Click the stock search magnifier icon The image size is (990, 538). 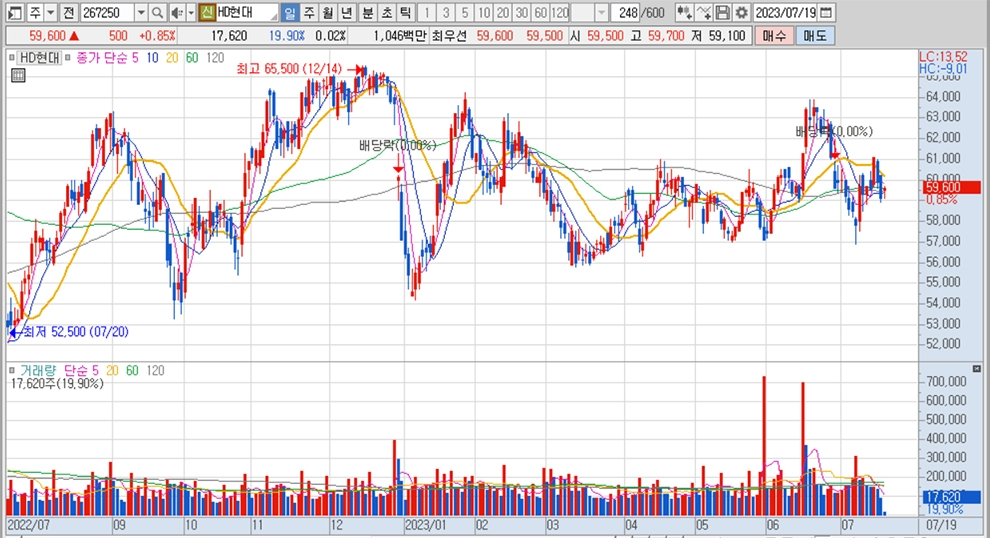click(x=158, y=13)
